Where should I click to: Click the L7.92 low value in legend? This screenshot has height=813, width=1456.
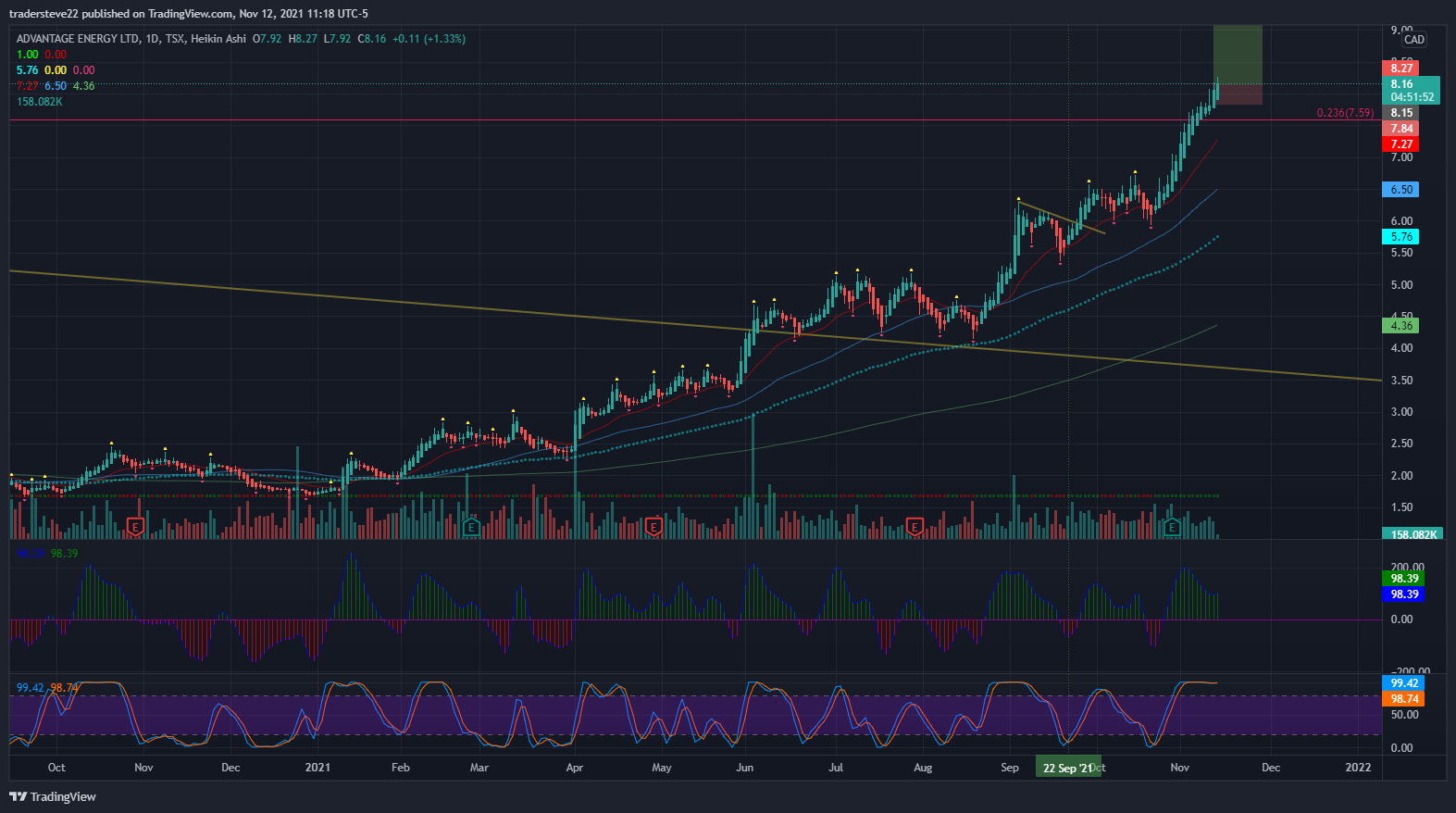pos(337,39)
